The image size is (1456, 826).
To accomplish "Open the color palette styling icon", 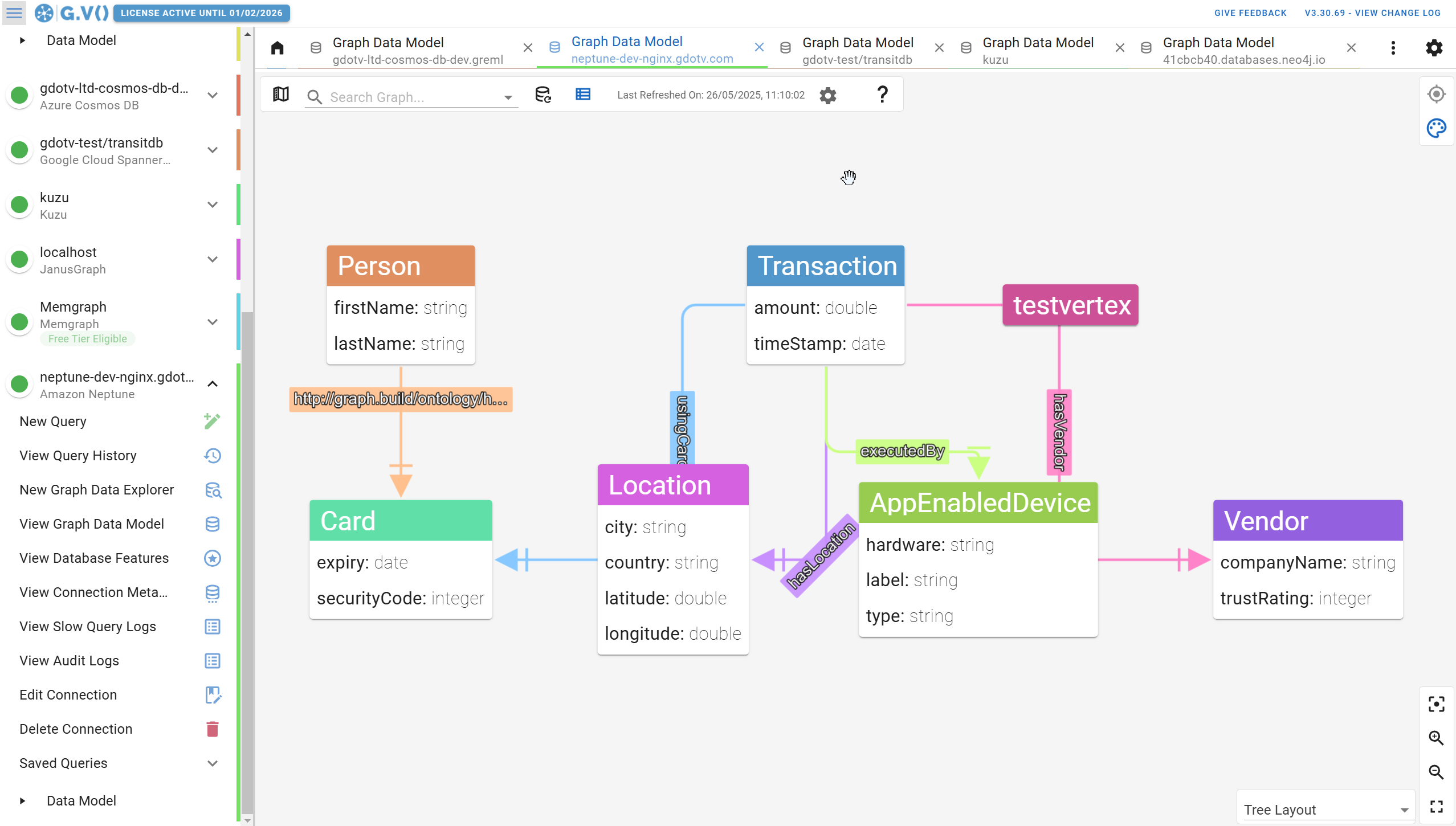I will (1436, 128).
